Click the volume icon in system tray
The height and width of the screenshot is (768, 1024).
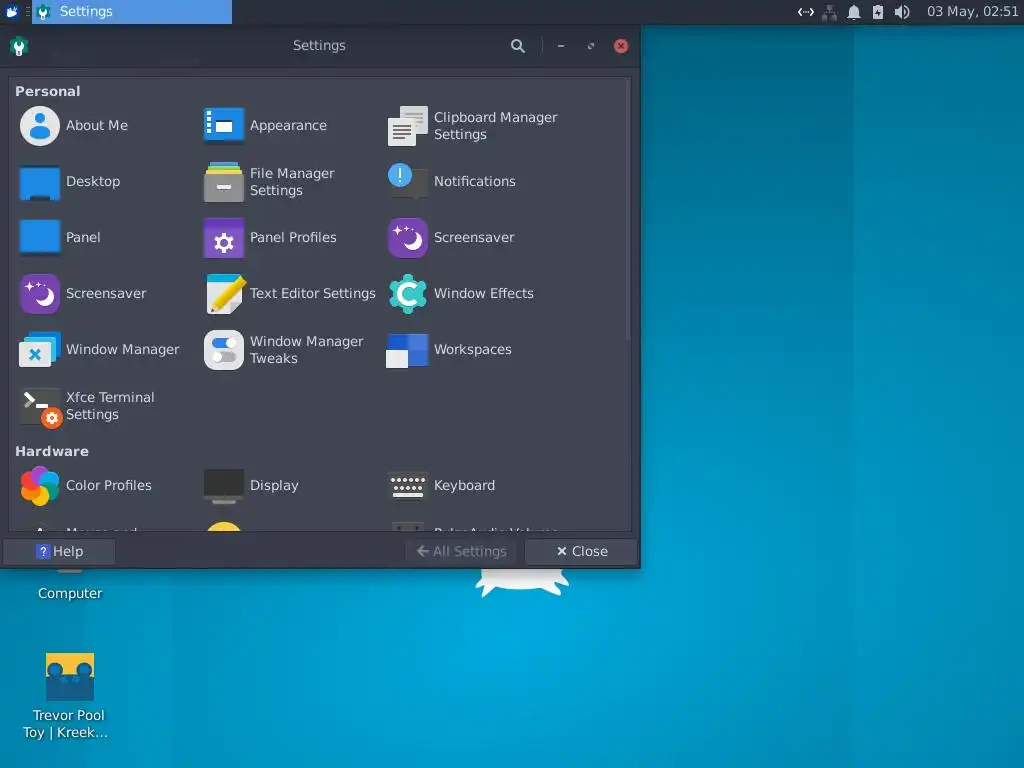pyautogui.click(x=902, y=12)
